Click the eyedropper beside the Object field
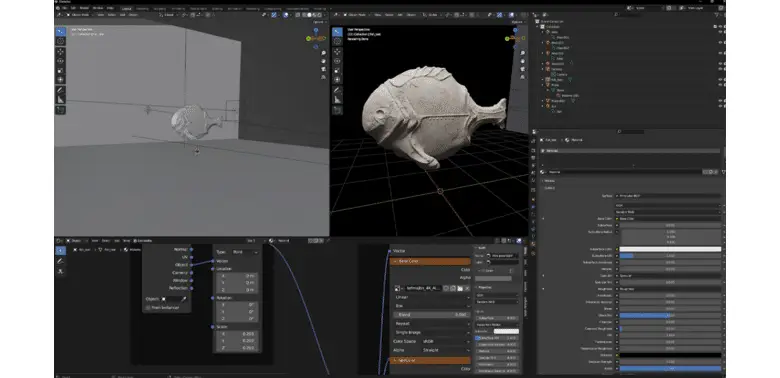Viewport: 780px width, 378px height. [183, 299]
